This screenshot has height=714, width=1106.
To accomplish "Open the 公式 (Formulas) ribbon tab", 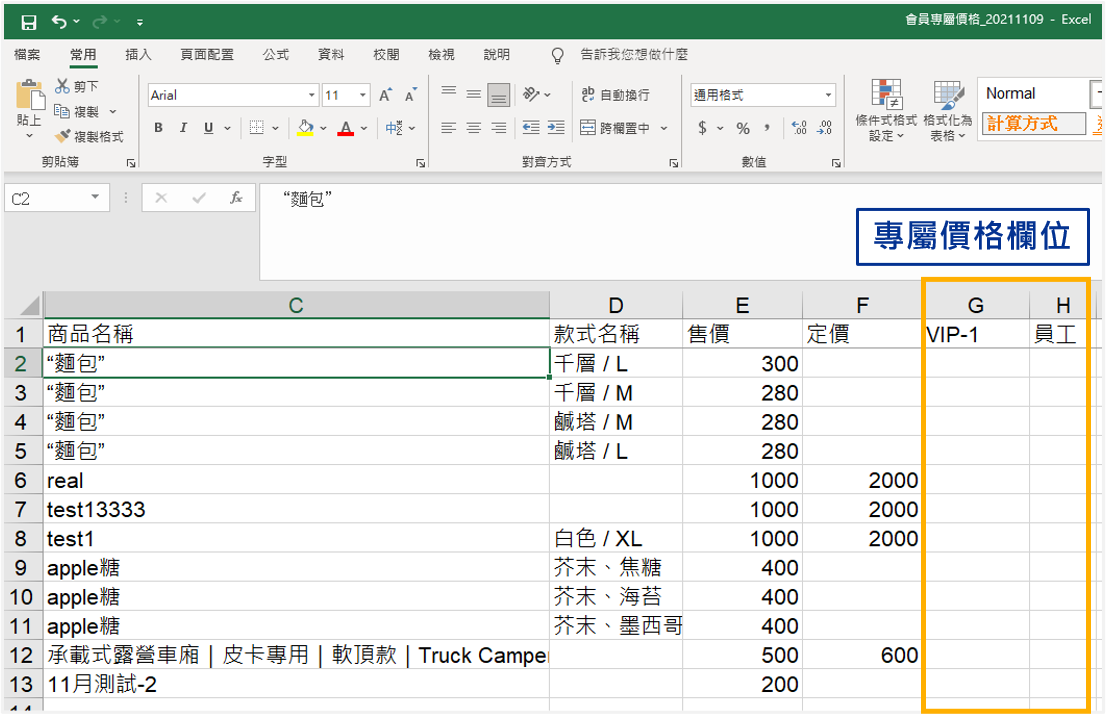I will pos(275,55).
